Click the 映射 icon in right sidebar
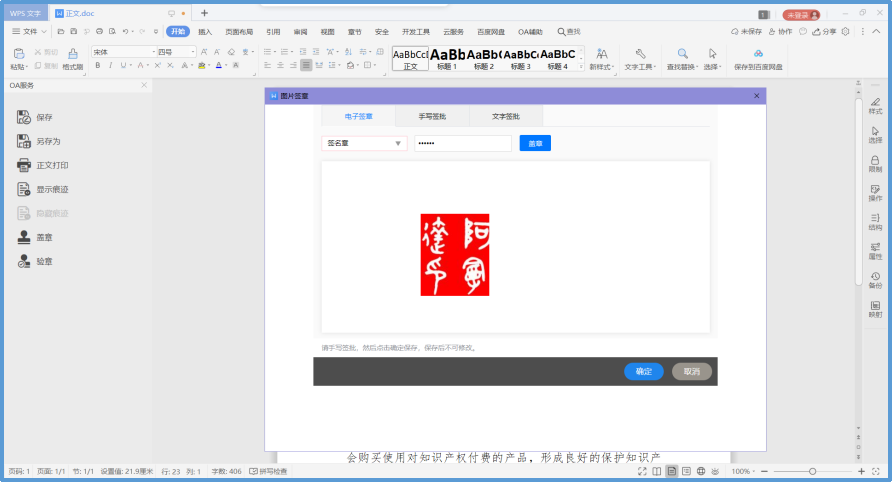This screenshot has width=894, height=484. coord(875,306)
